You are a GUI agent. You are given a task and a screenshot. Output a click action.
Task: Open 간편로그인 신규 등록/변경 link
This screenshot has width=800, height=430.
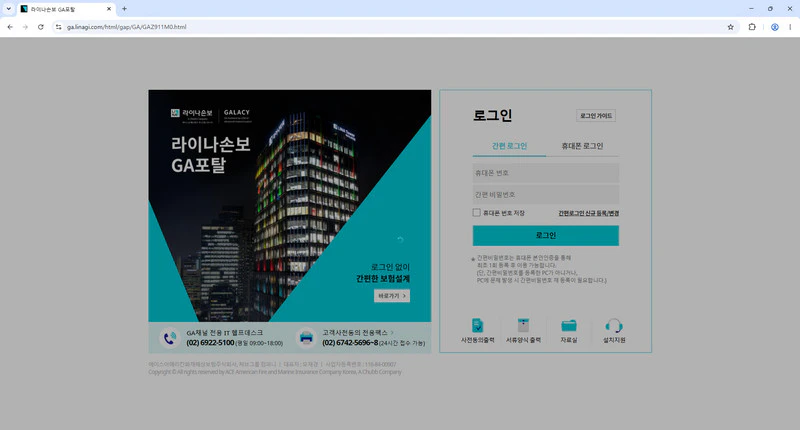point(588,213)
